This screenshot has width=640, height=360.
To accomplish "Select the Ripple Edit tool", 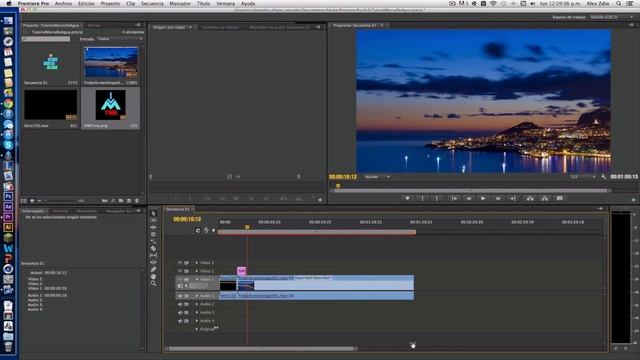I will [153, 227].
